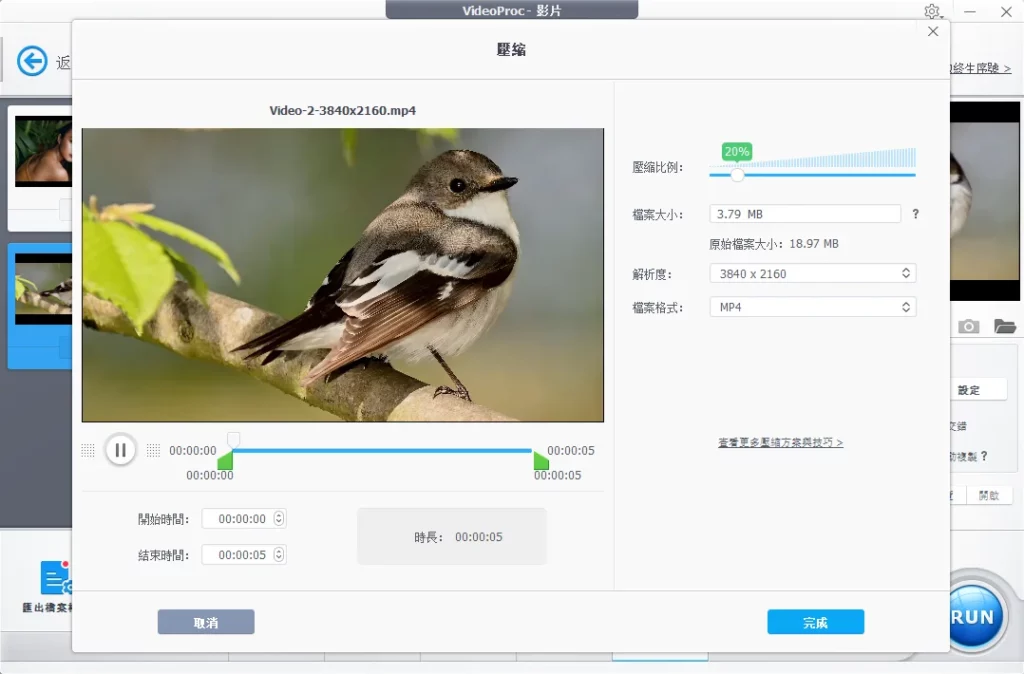
Task: Click the frame-step dots right of pause
Action: 153,450
